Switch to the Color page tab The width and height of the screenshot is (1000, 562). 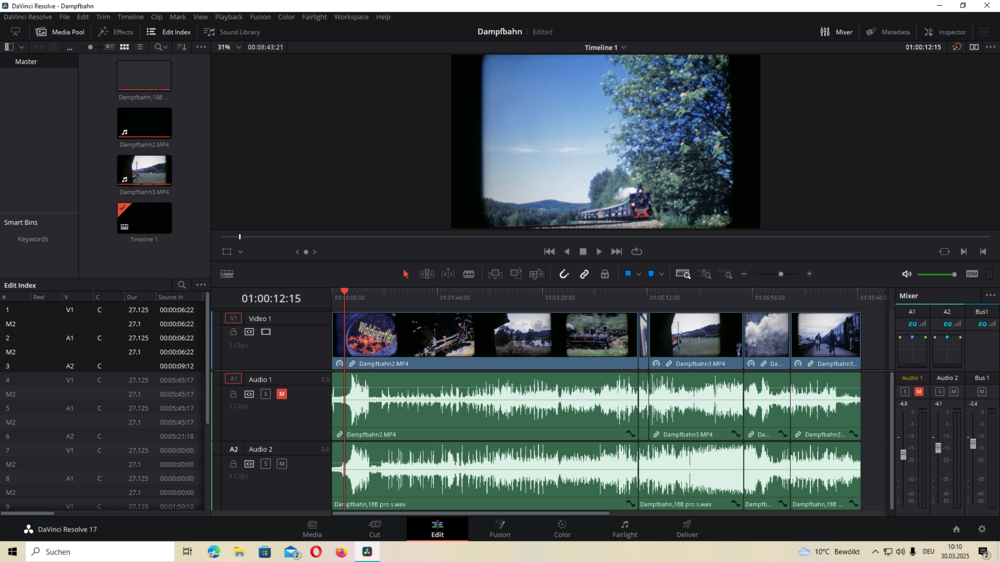[562, 529]
